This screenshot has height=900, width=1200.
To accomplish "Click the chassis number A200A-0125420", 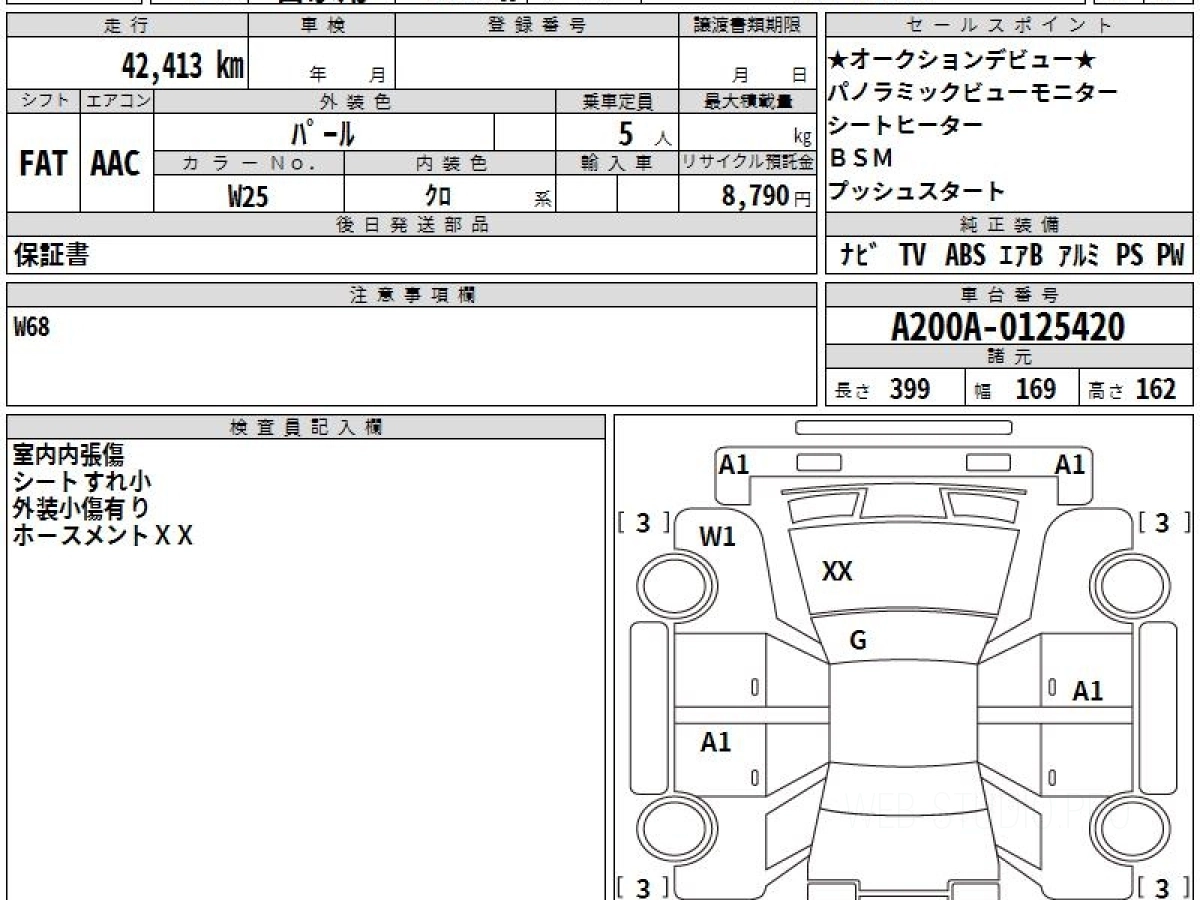I will click(1009, 326).
